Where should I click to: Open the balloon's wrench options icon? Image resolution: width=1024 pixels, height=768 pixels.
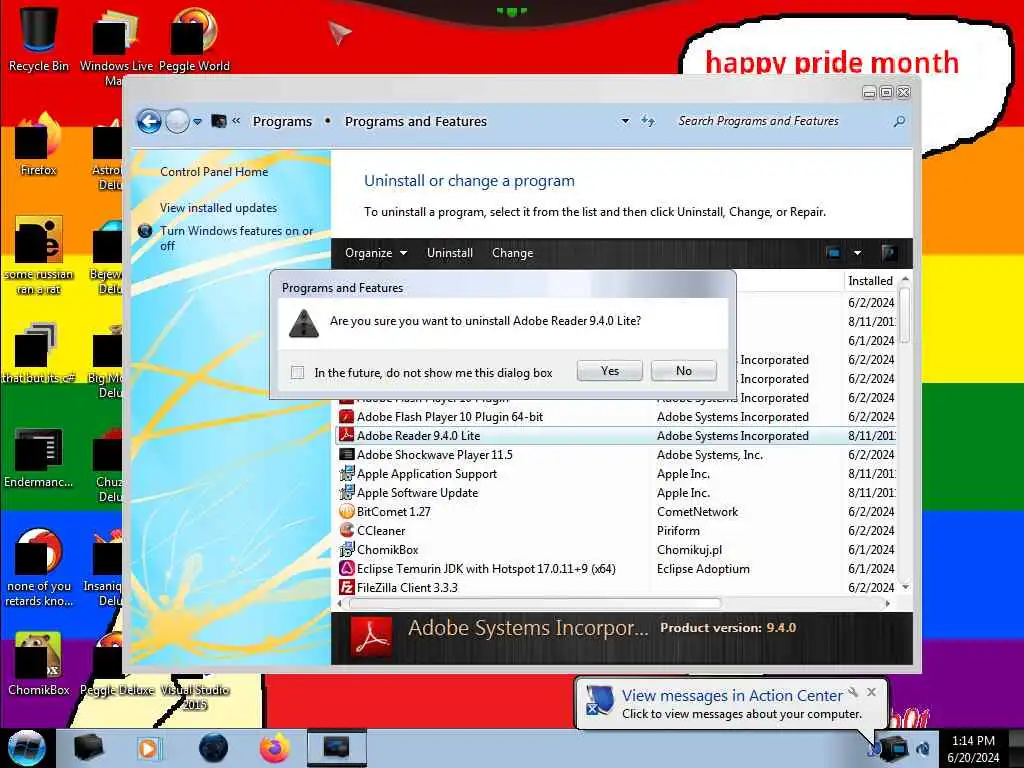click(853, 692)
